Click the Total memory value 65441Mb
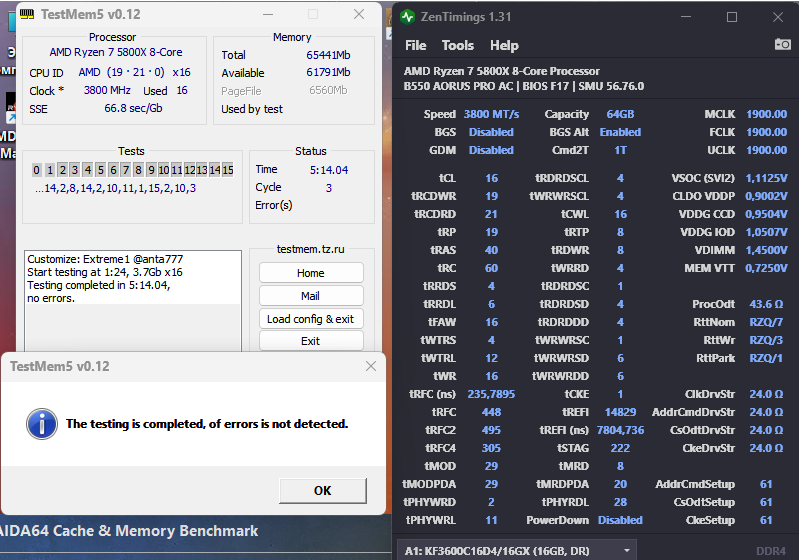Image resolution: width=800 pixels, height=560 pixels. pyautogui.click(x=328, y=55)
